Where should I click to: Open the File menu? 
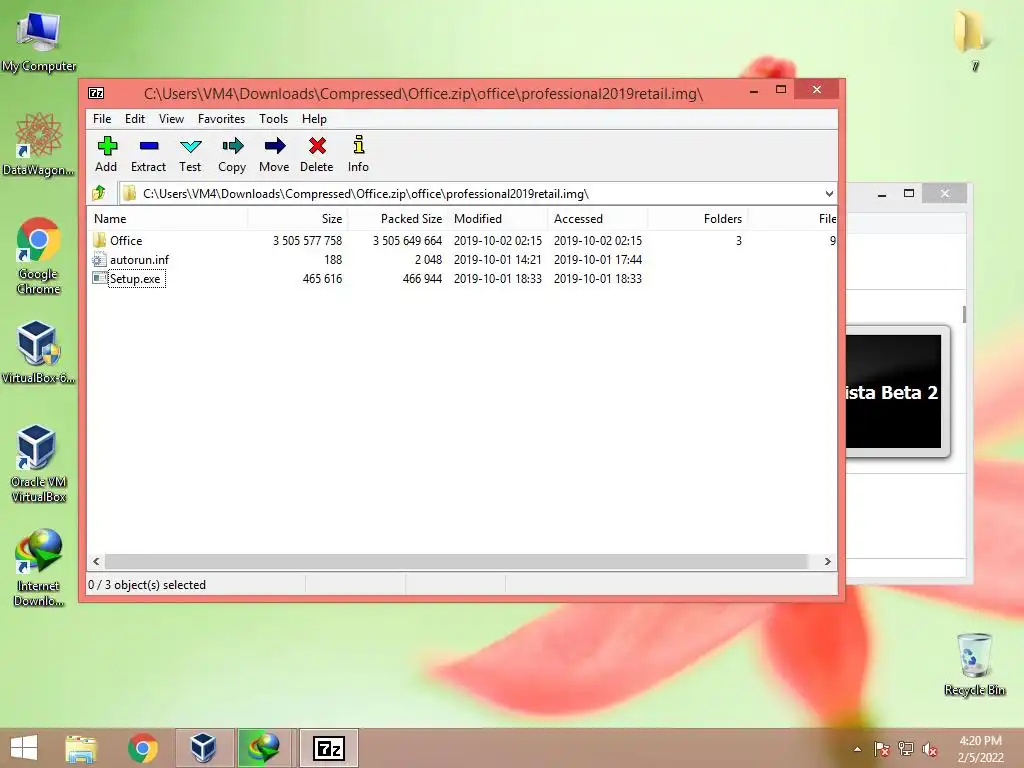[102, 119]
